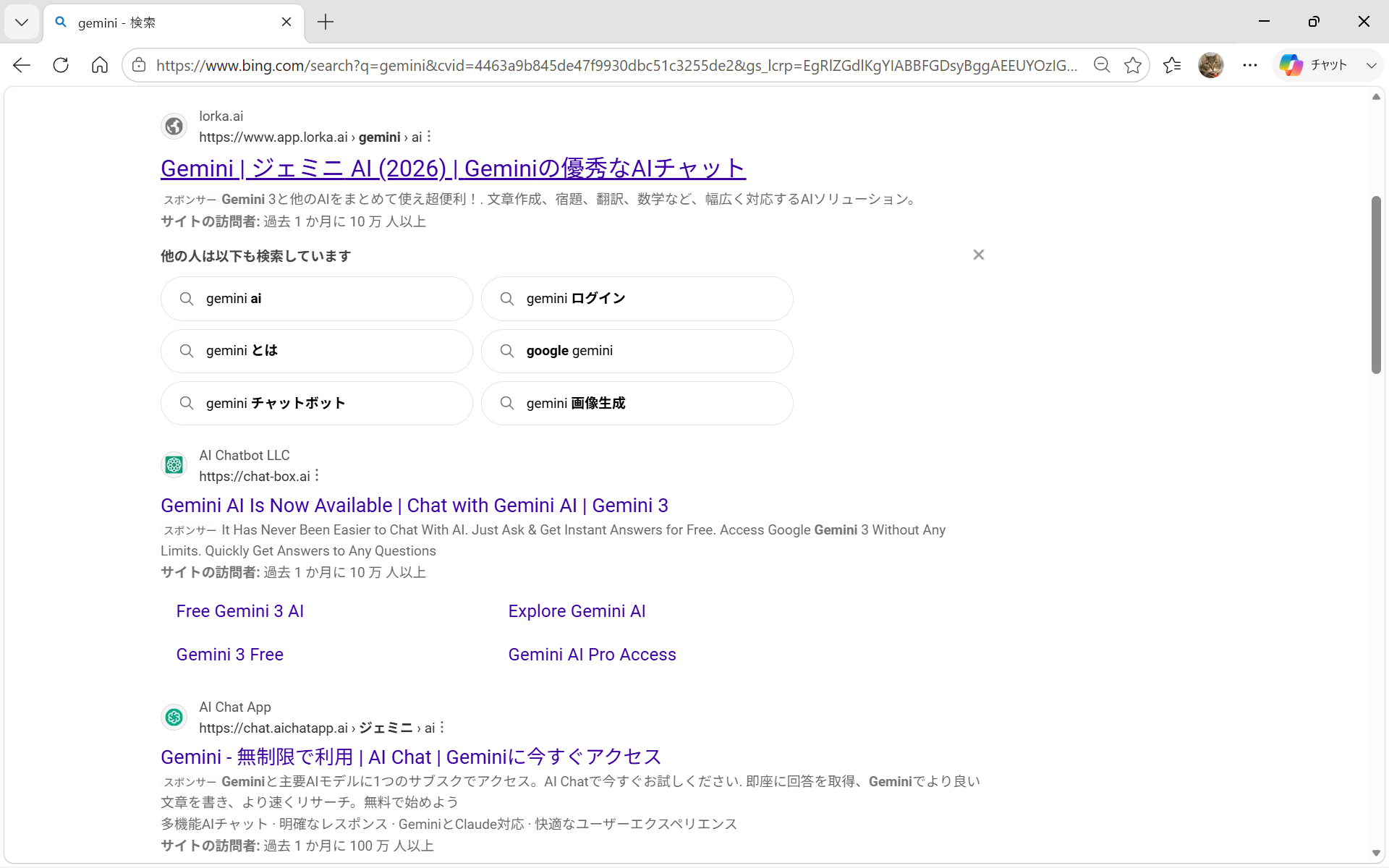Screen dimensions: 1389x868
Task: Search suggestion google gemini
Action: click(637, 351)
